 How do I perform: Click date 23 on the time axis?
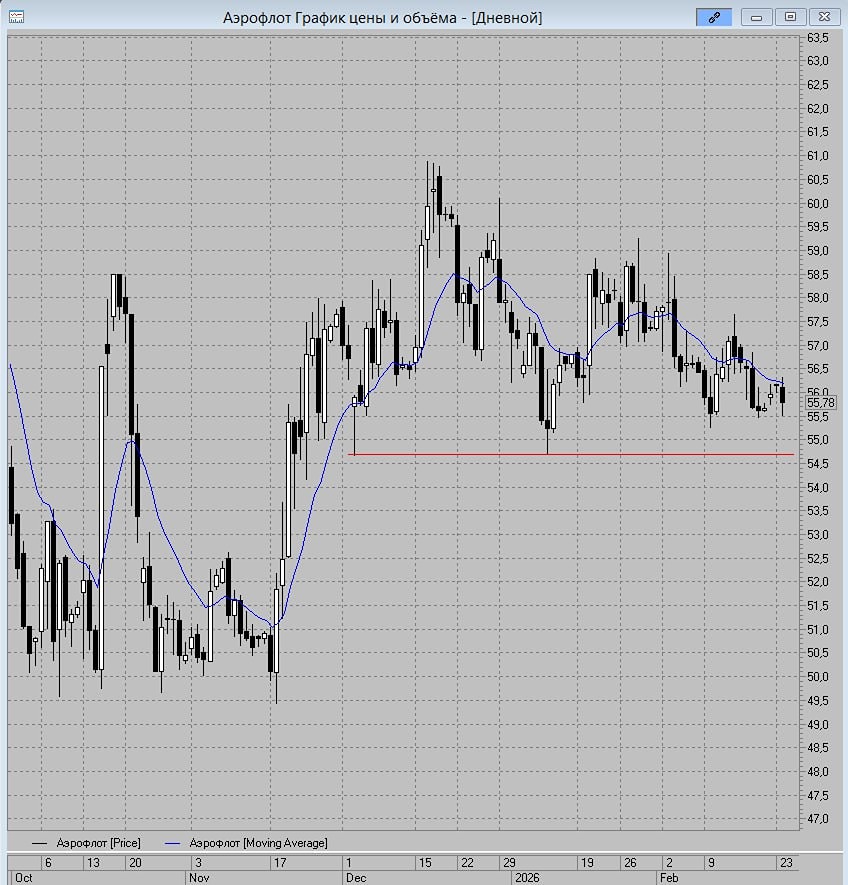tap(786, 862)
